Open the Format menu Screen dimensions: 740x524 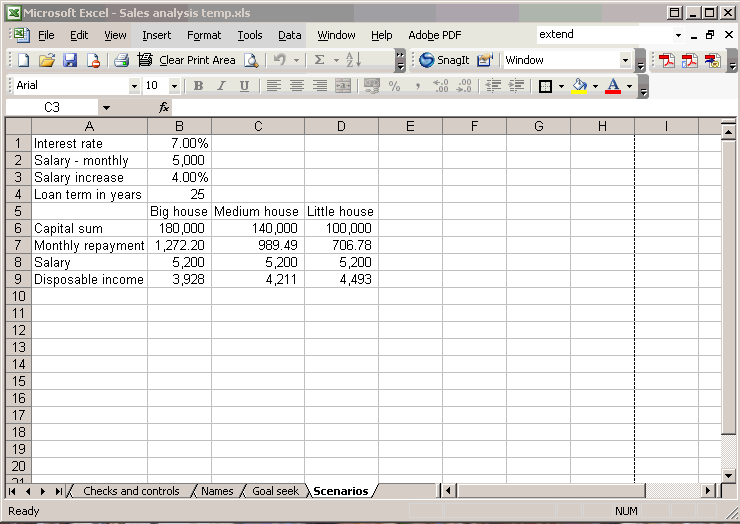pyautogui.click(x=204, y=35)
